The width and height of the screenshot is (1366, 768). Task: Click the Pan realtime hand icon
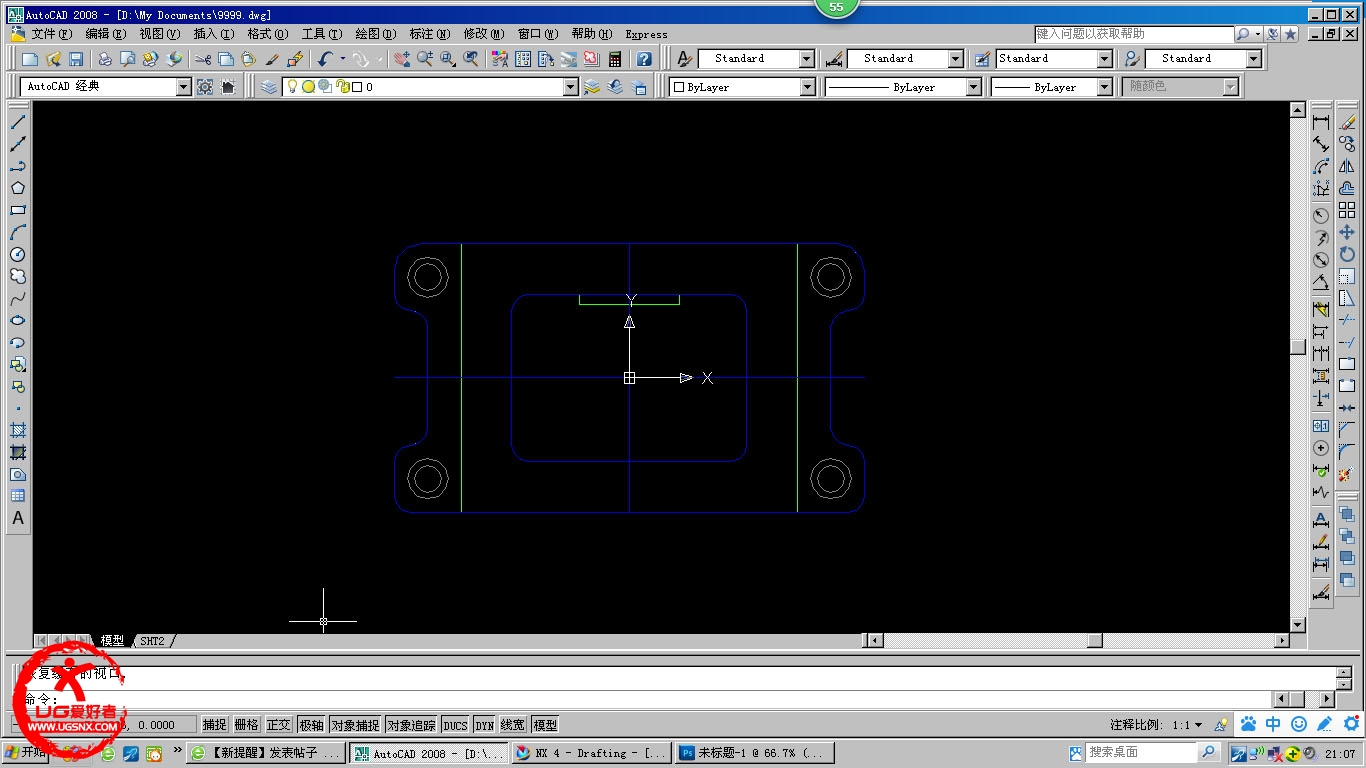[x=402, y=59]
